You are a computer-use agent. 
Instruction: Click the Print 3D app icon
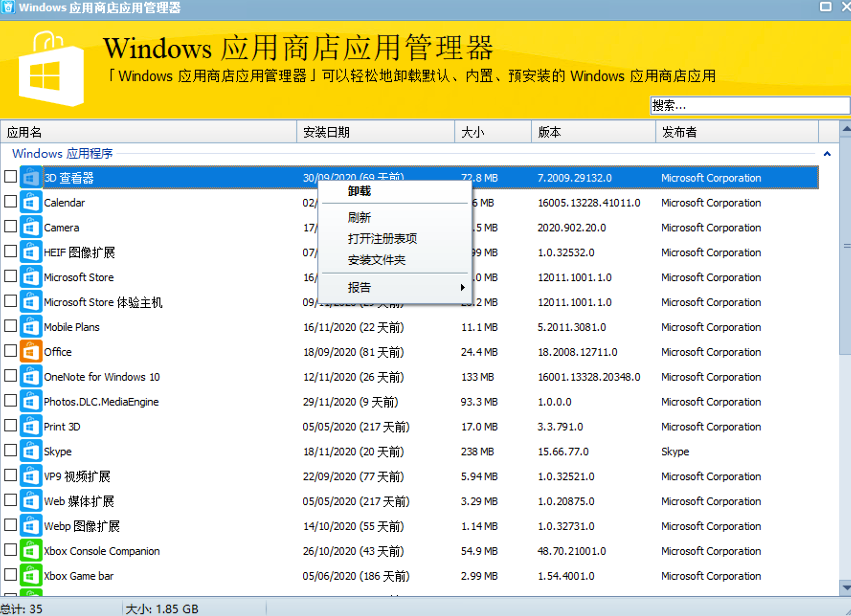pyautogui.click(x=31, y=427)
